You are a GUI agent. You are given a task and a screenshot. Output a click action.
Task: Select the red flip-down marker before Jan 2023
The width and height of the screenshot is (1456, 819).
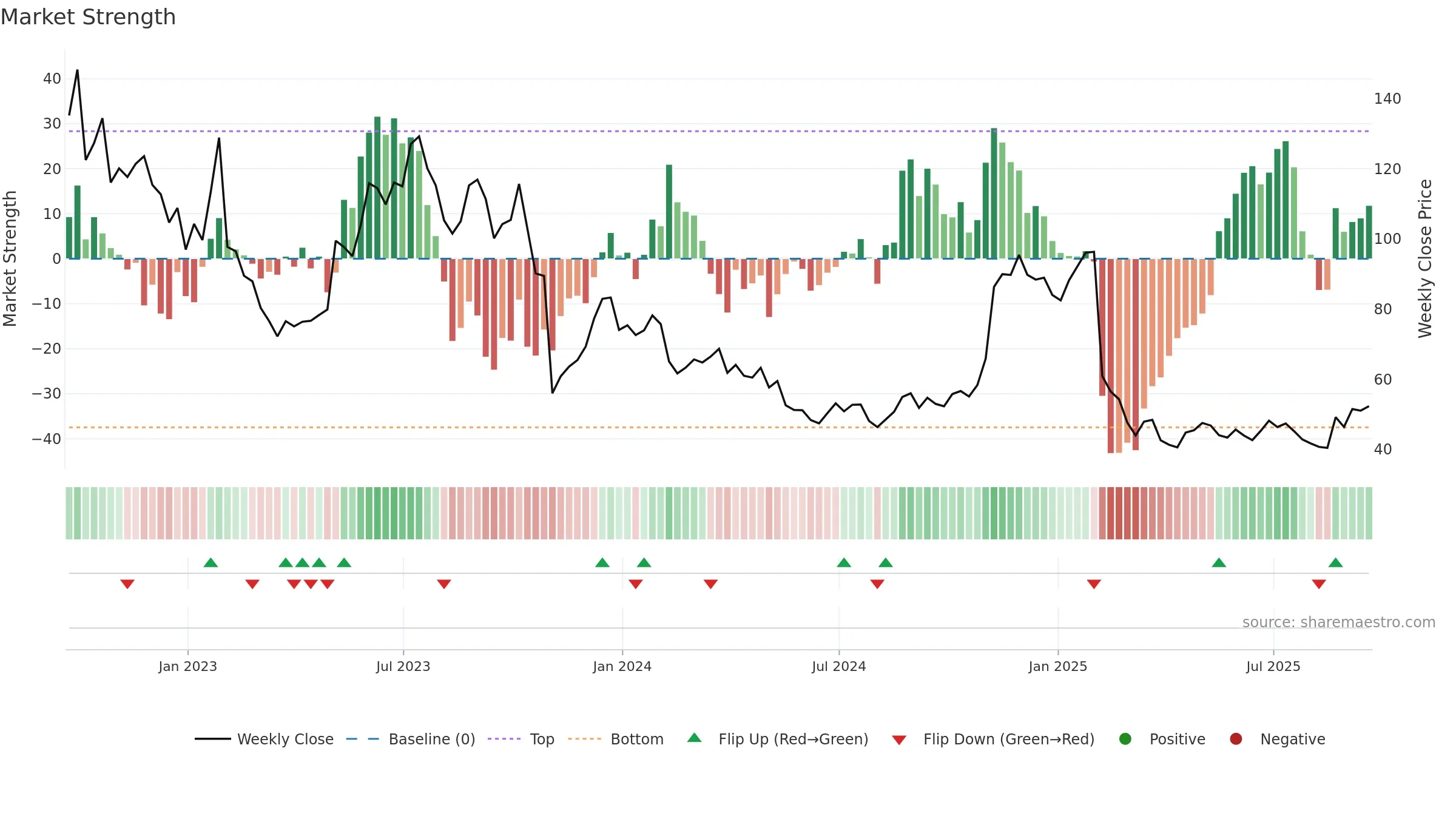[127, 584]
